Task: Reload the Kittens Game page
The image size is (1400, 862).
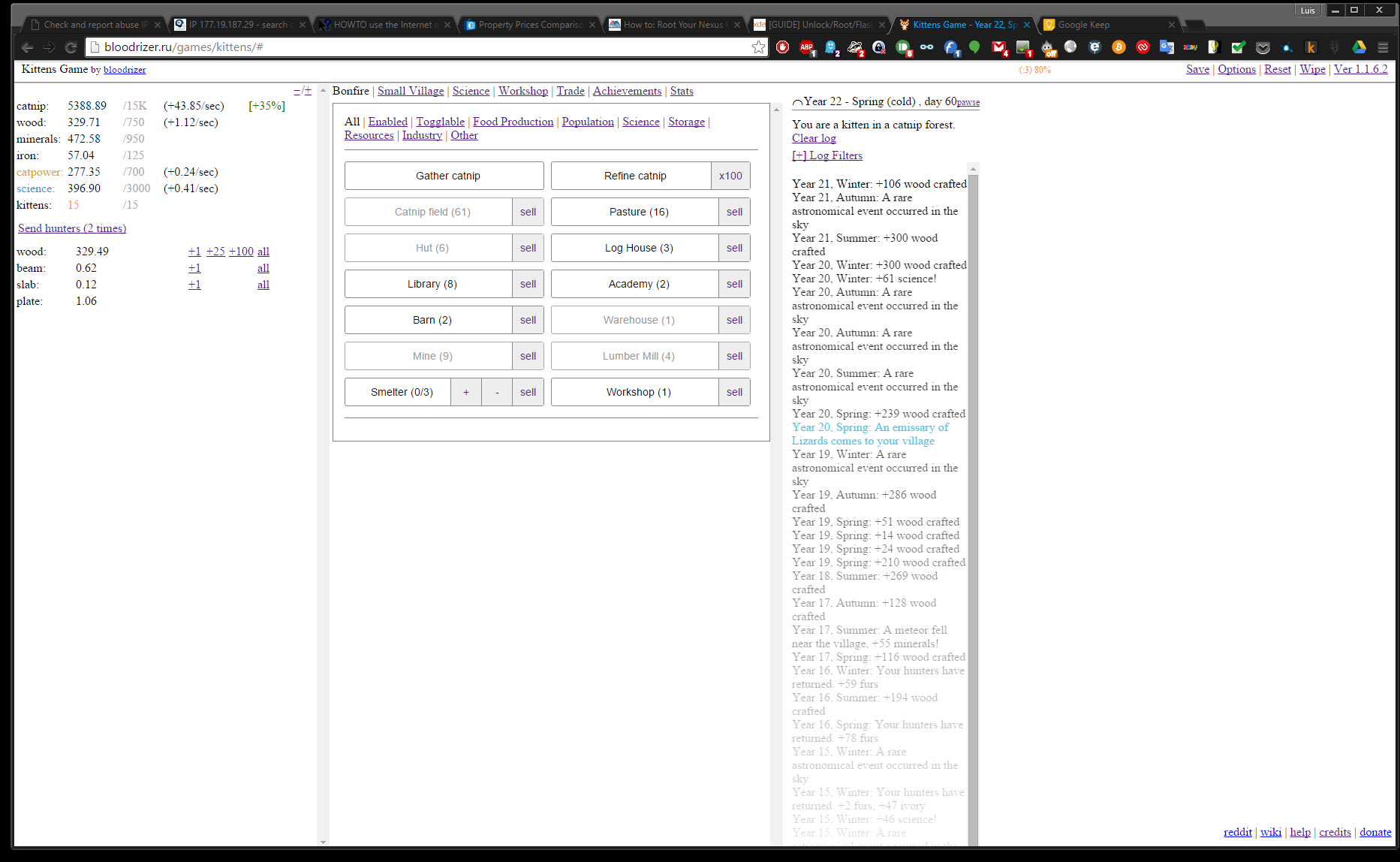Action: (71, 47)
